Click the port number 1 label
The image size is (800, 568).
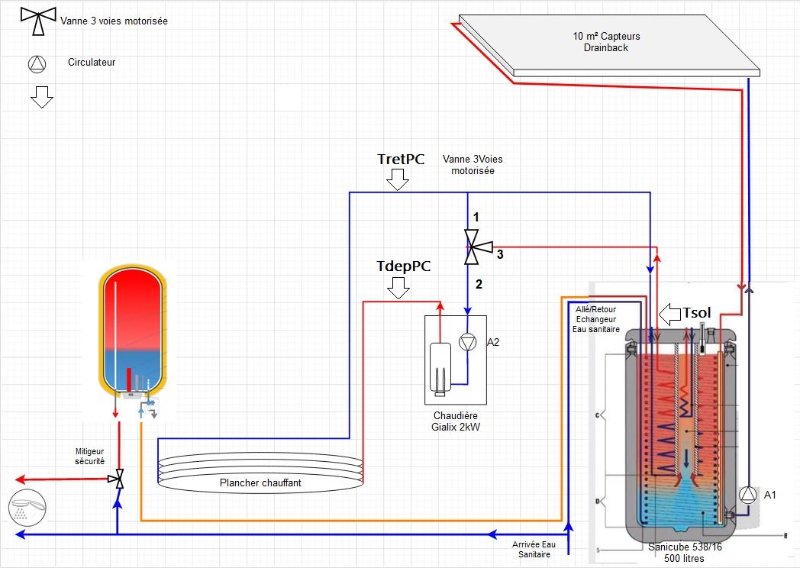pyautogui.click(x=476, y=218)
